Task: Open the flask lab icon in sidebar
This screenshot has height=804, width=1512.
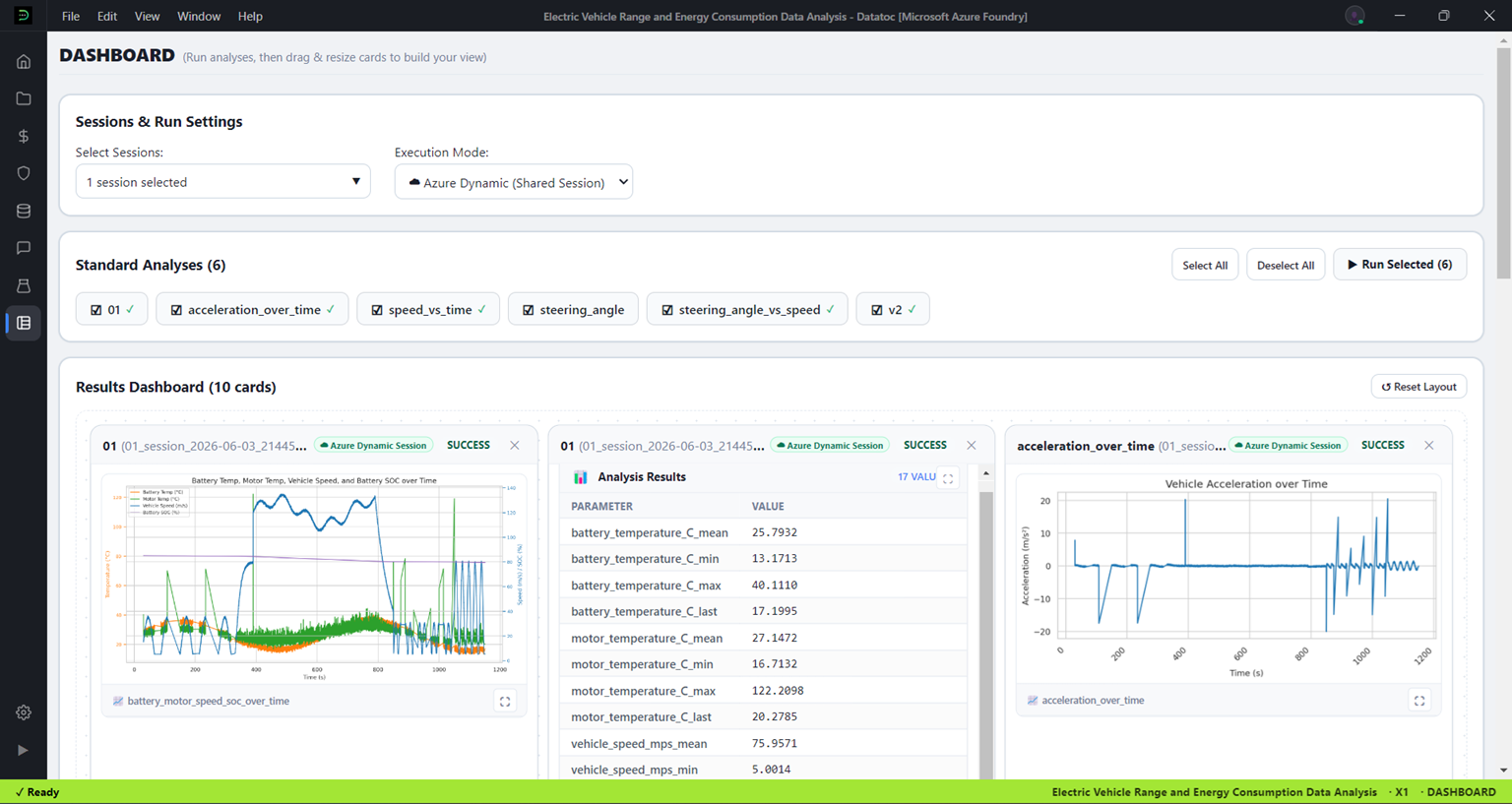Action: click(x=24, y=285)
